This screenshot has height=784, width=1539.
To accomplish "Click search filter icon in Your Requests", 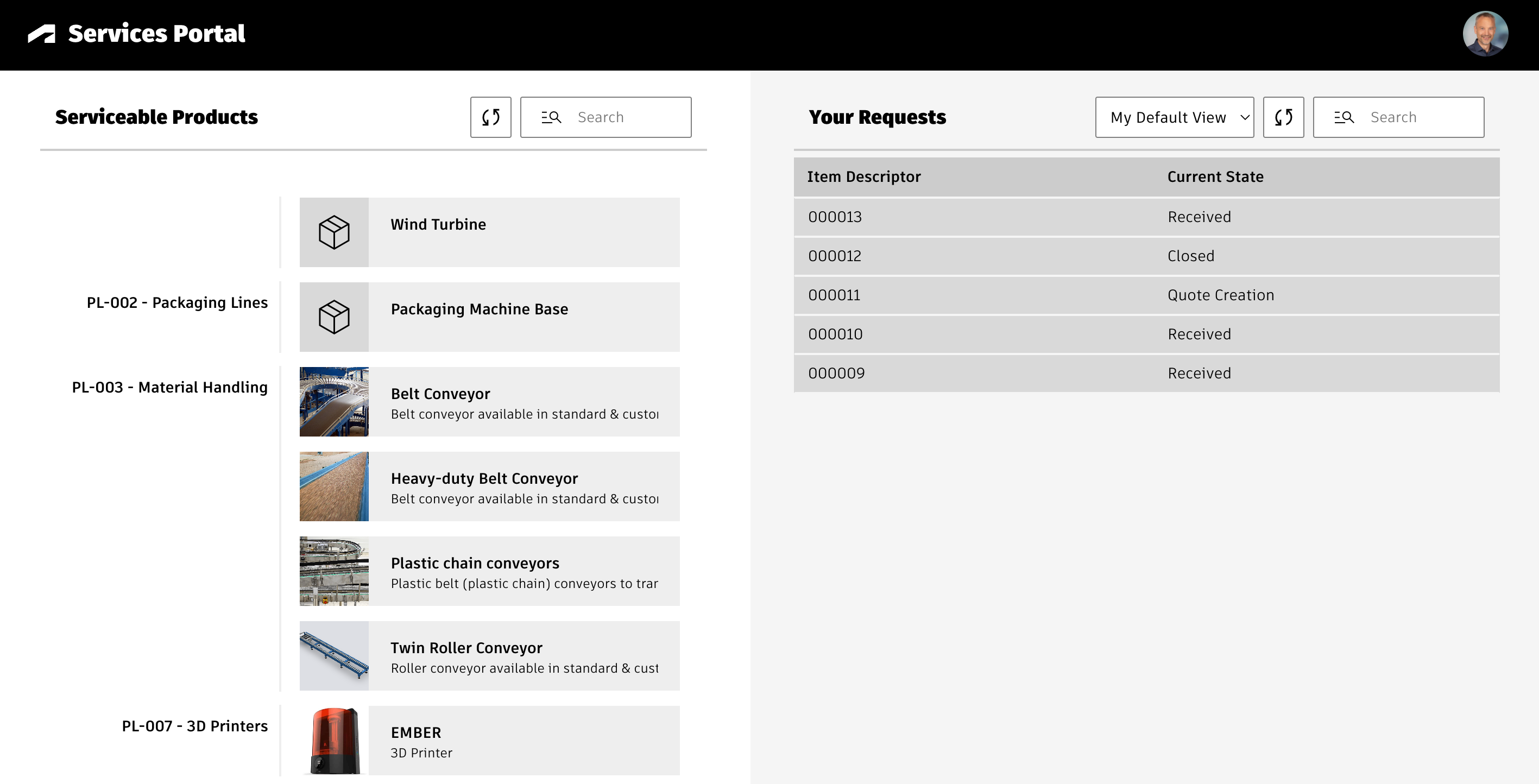I will coord(1344,117).
